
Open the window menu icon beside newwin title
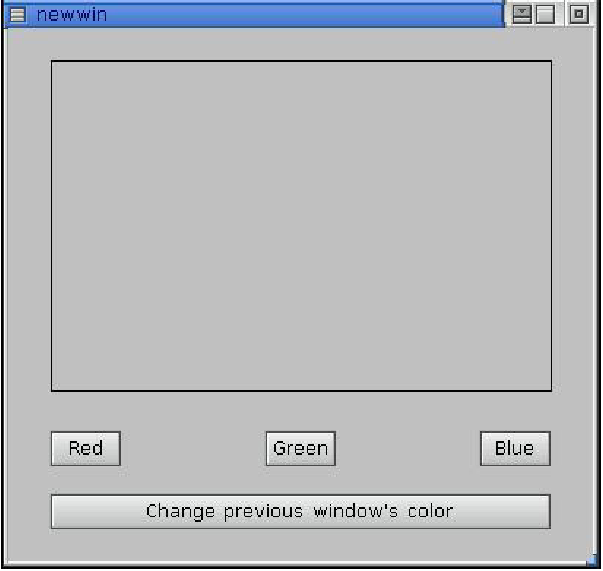[17, 15]
